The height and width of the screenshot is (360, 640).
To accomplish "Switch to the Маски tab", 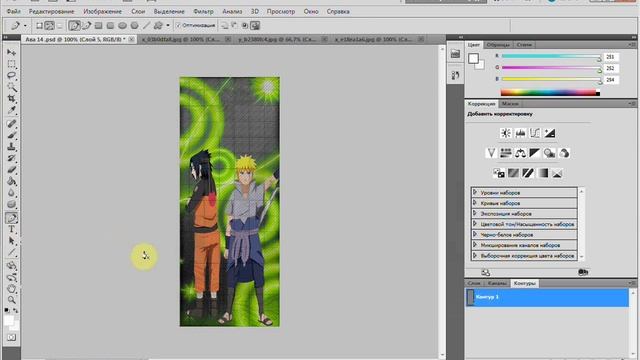I will pyautogui.click(x=510, y=104).
